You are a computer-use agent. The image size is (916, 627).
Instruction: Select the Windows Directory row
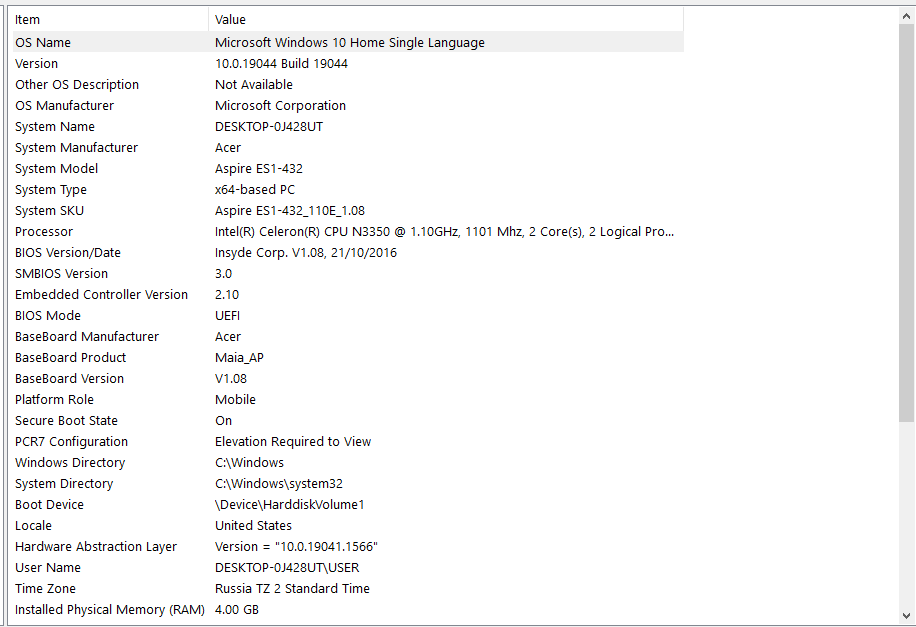pos(348,463)
